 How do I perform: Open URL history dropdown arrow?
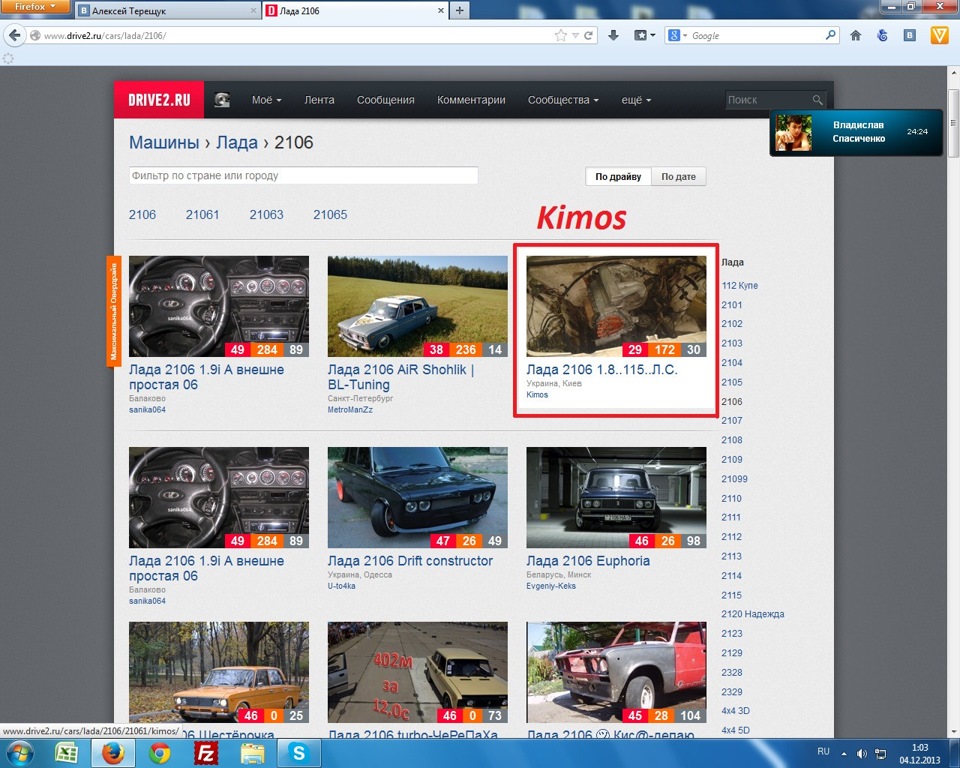pos(576,36)
